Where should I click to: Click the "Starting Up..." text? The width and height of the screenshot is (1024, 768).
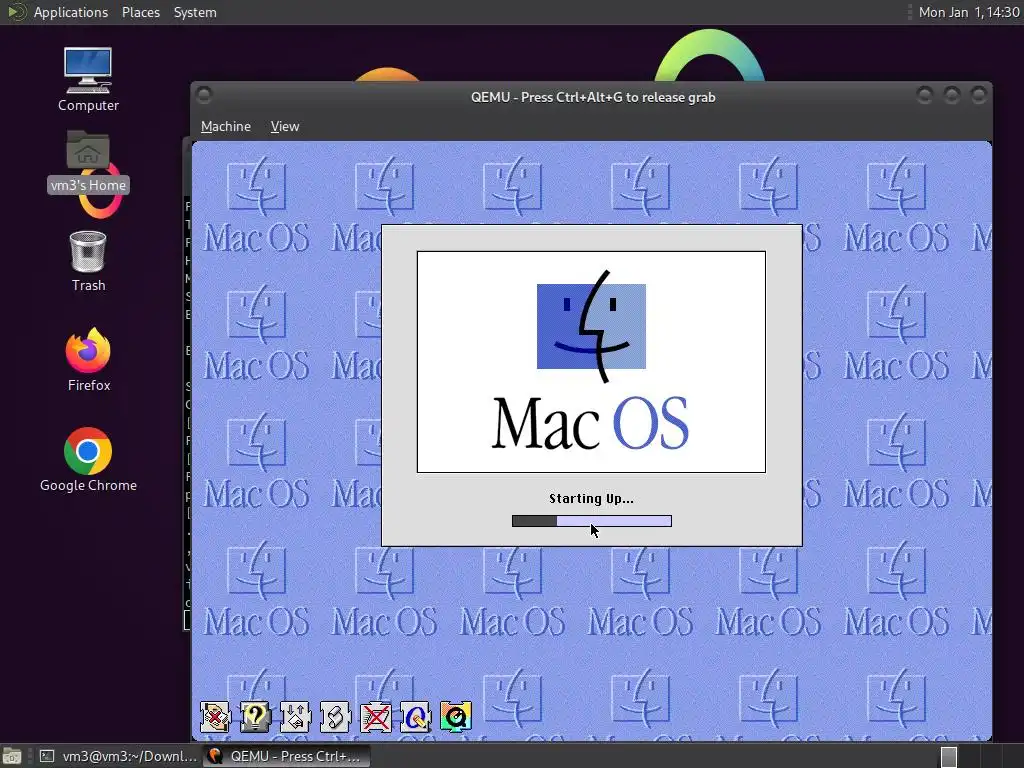[x=591, y=499]
